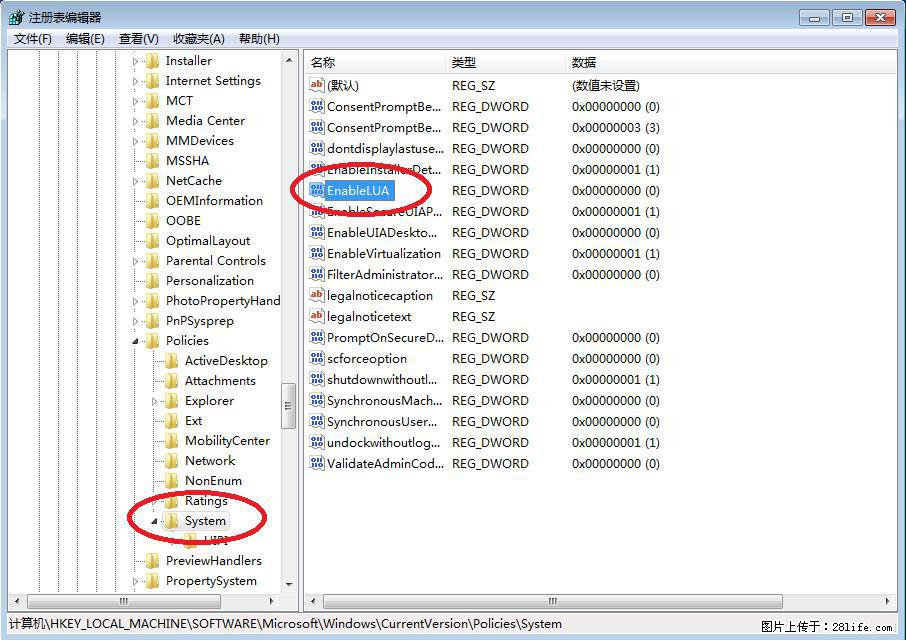This screenshot has height=640, width=906.
Task: Select the ConsentPromptBe value with data 3
Action: 383,127
